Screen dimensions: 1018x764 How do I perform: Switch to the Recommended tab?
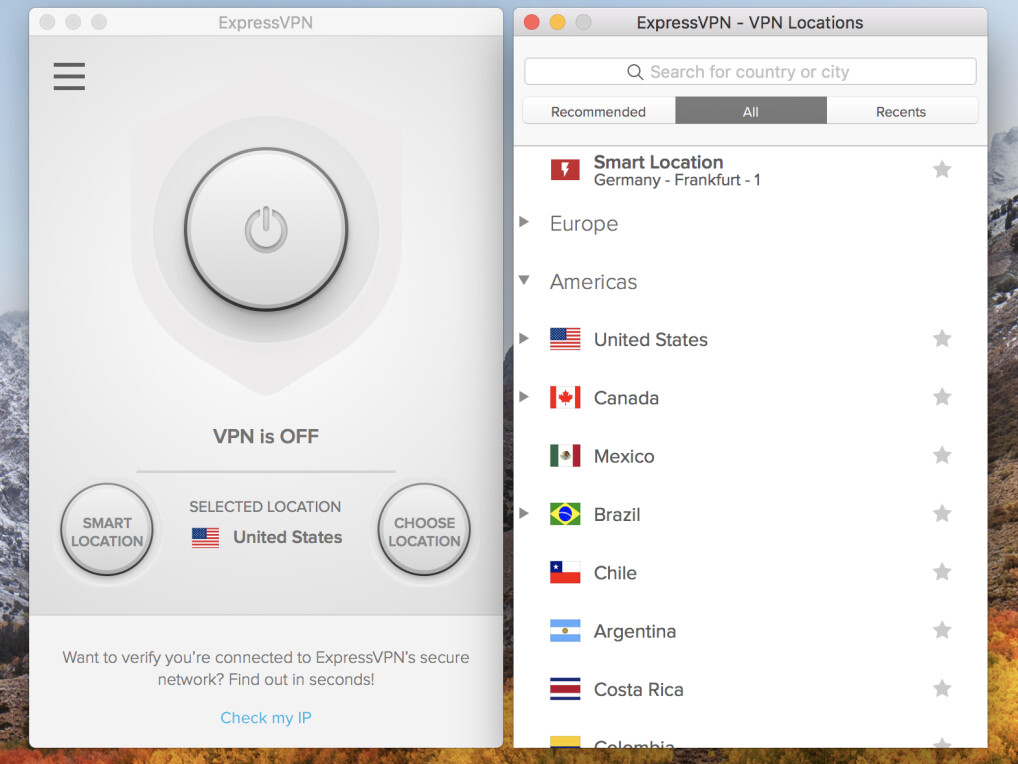[x=599, y=112]
